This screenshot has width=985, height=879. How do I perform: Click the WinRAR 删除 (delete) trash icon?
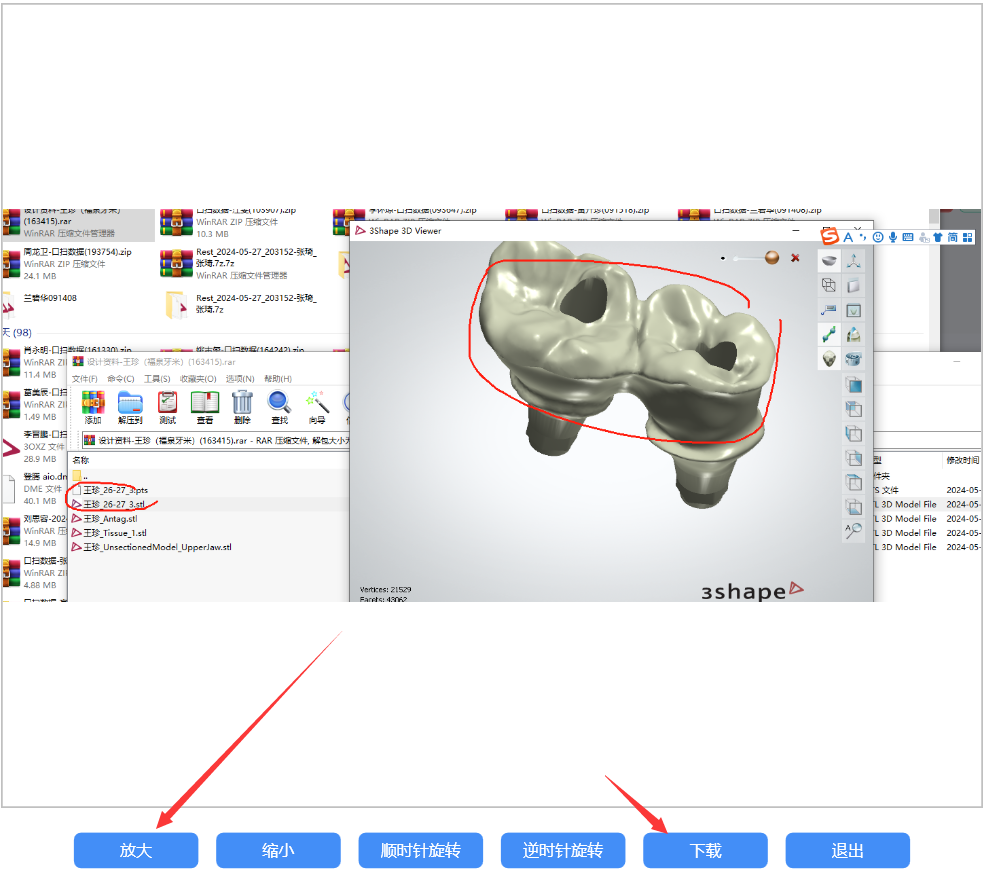coord(242,407)
